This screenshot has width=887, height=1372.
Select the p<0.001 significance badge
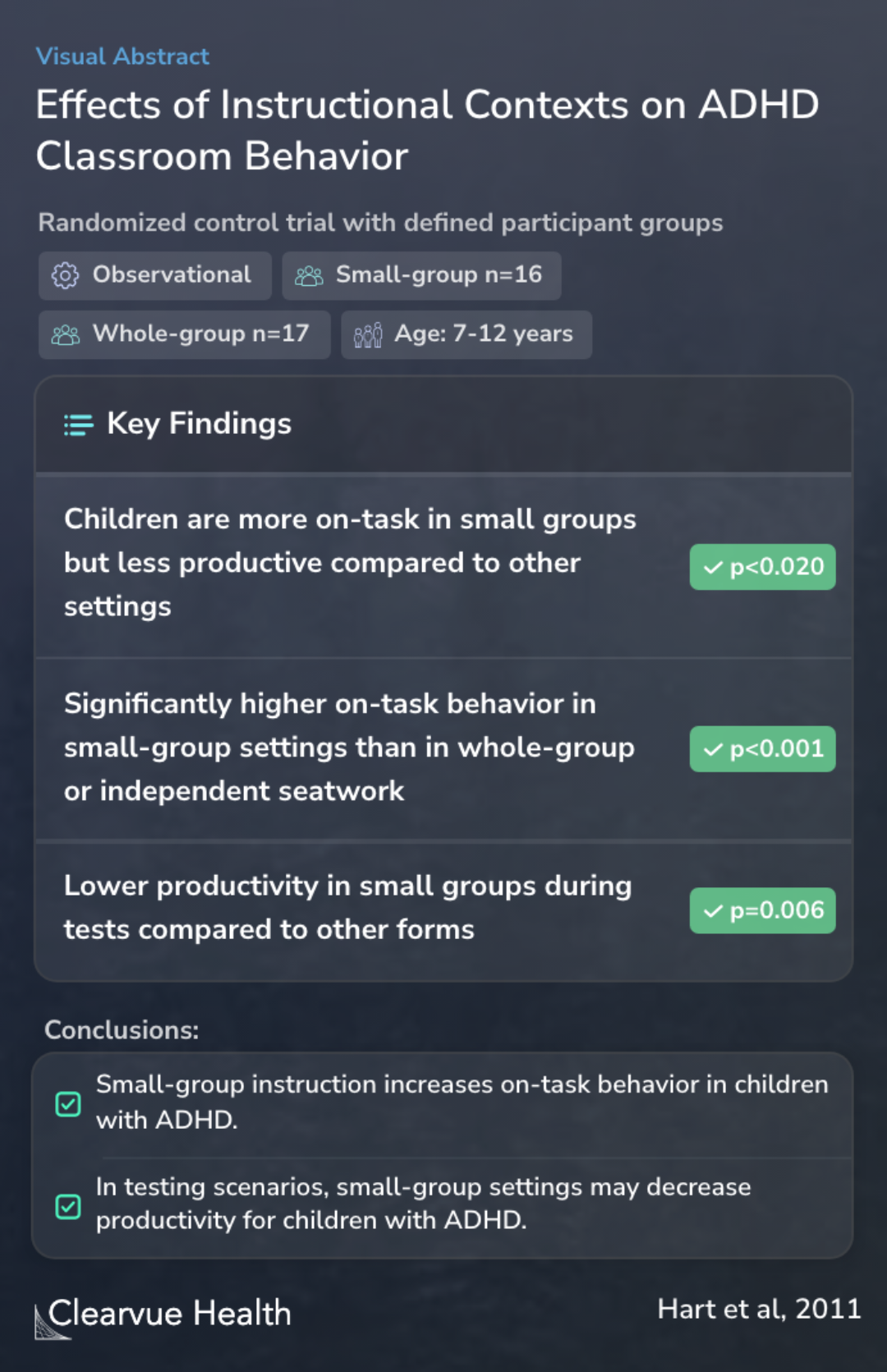click(x=763, y=749)
